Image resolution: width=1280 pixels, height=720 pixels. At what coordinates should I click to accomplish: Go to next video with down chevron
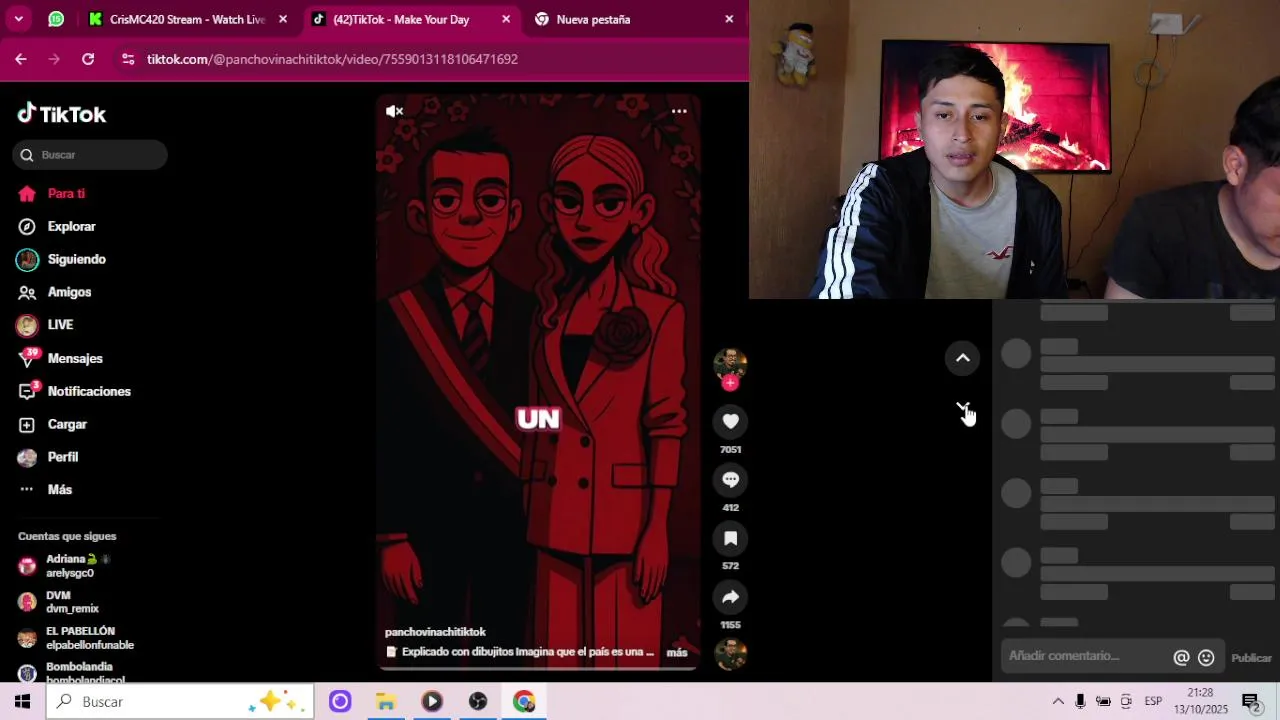963,409
